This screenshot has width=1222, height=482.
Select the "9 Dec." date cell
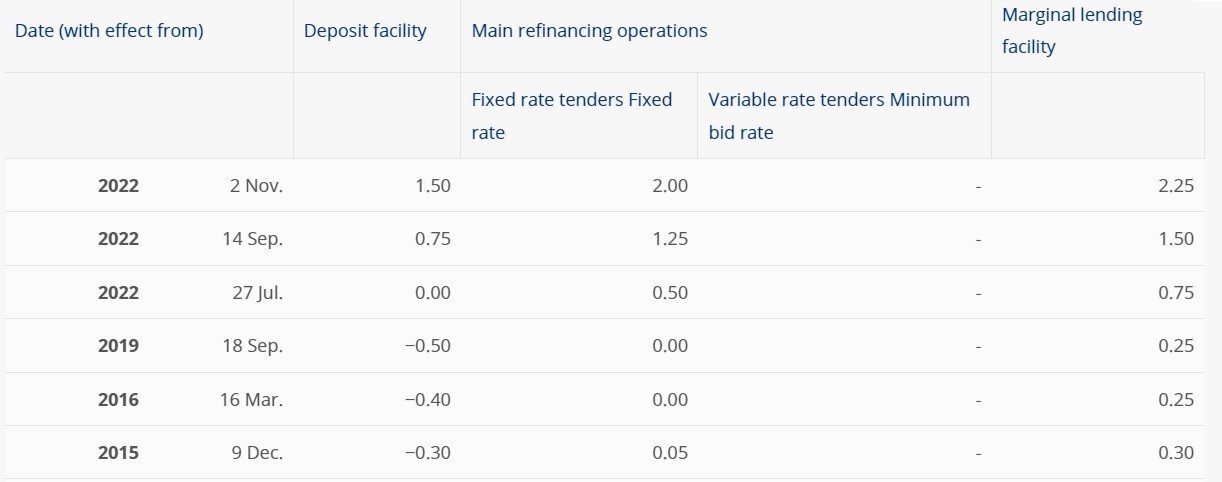[x=257, y=453]
